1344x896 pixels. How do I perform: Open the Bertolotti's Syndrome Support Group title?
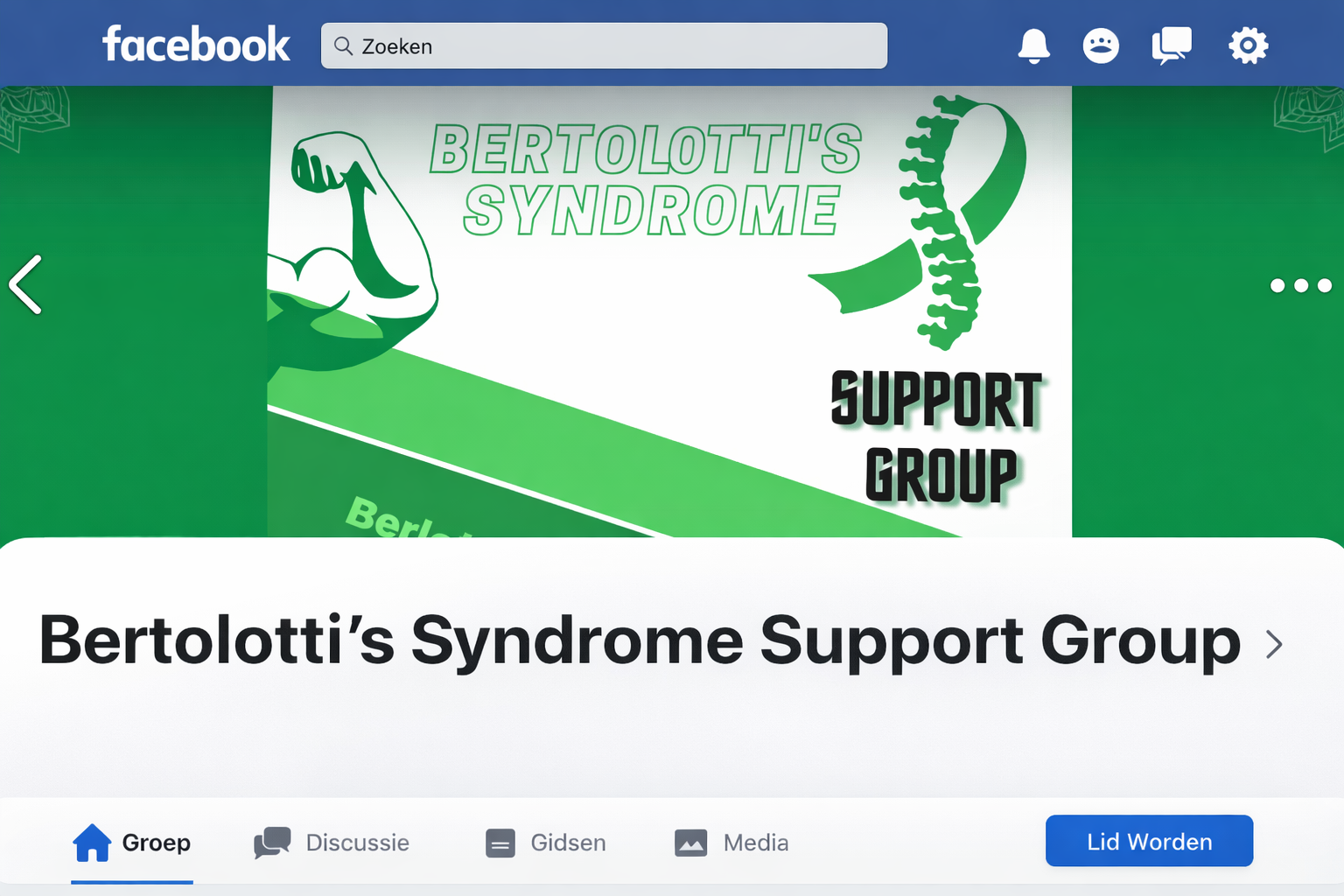640,641
